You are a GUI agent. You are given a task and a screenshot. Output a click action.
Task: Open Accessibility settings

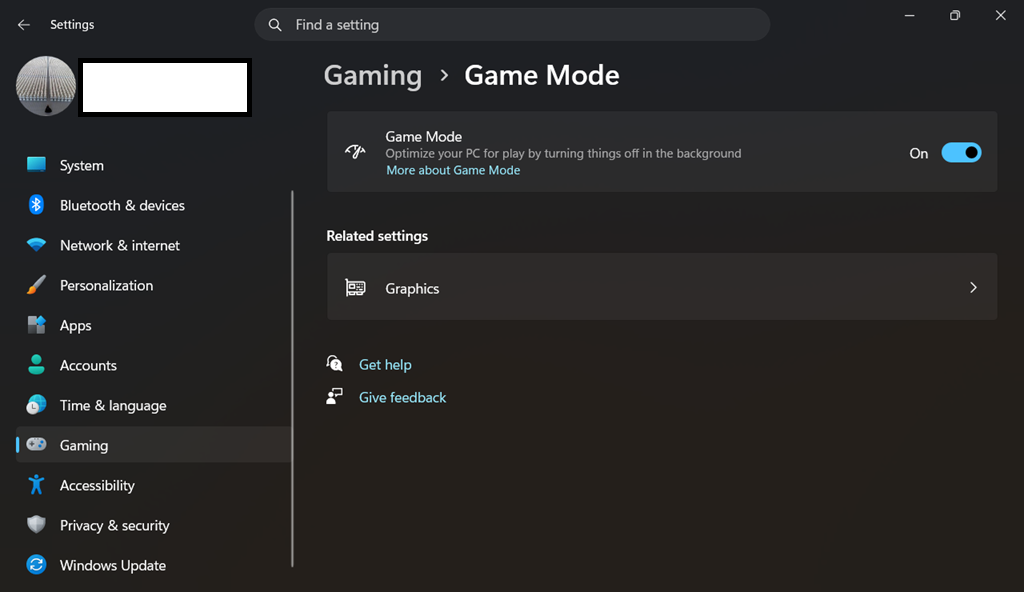[154, 485]
